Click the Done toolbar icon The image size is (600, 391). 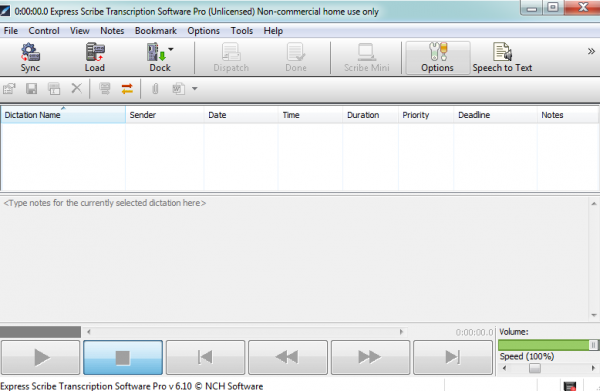tap(296, 58)
